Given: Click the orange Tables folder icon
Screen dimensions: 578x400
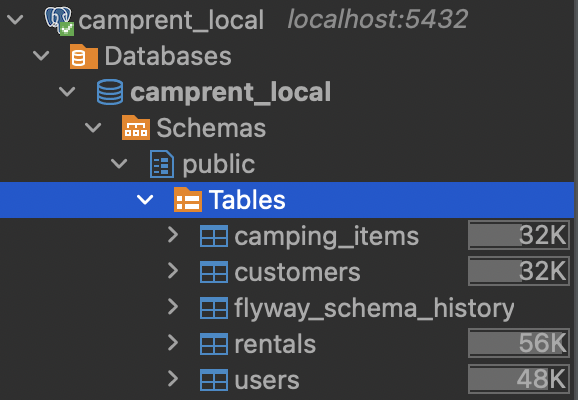Looking at the screenshot, I should 188,199.
